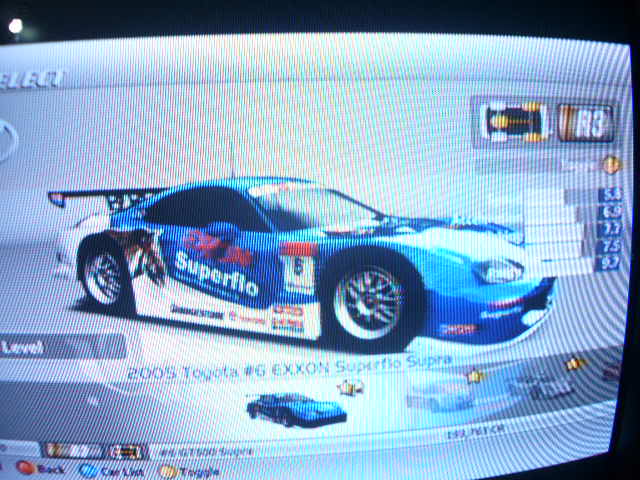Click the 9.7 stat bar
Viewport: 640px width, 480px height.
tap(609, 263)
